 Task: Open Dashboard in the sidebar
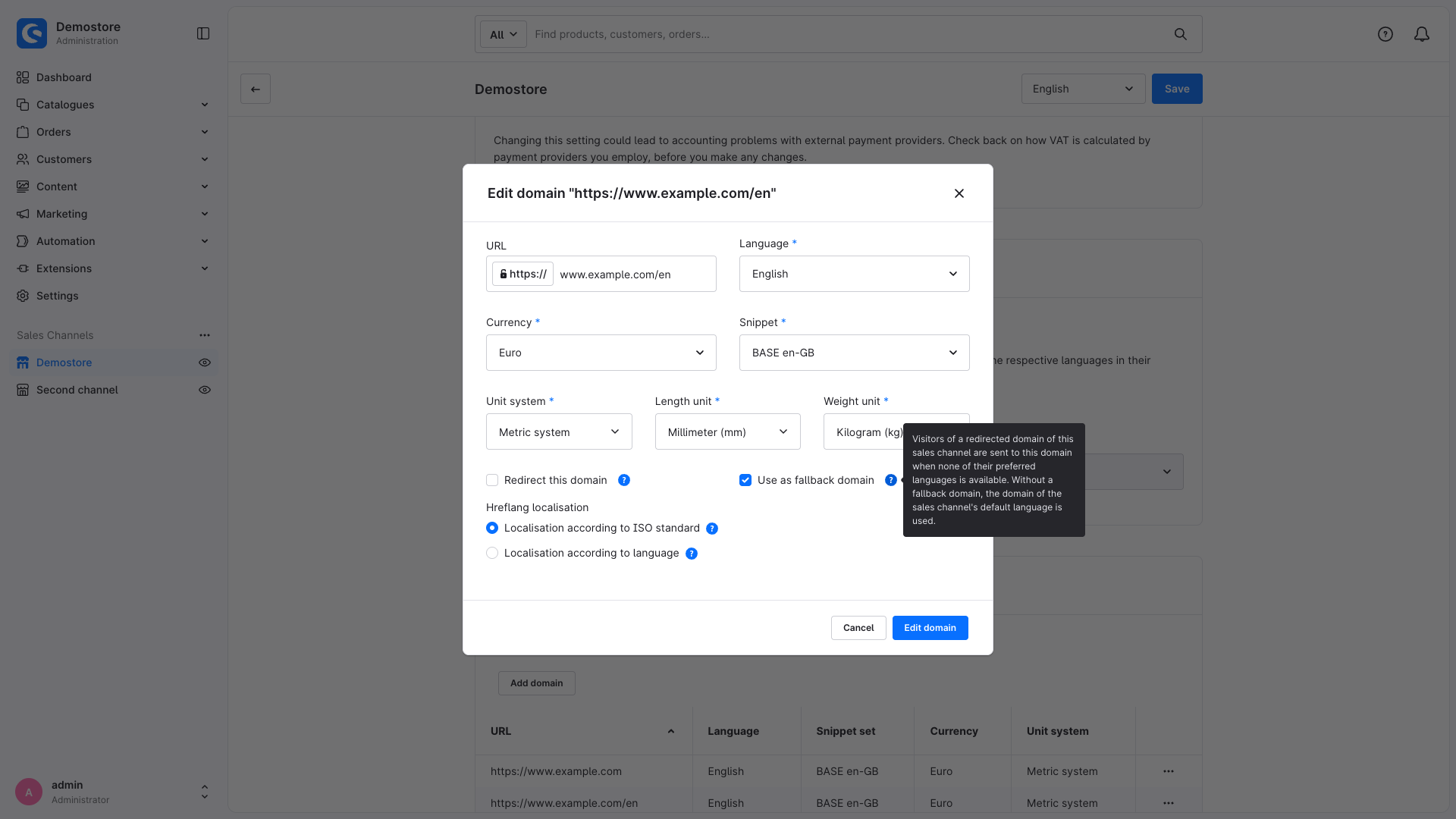[x=64, y=77]
